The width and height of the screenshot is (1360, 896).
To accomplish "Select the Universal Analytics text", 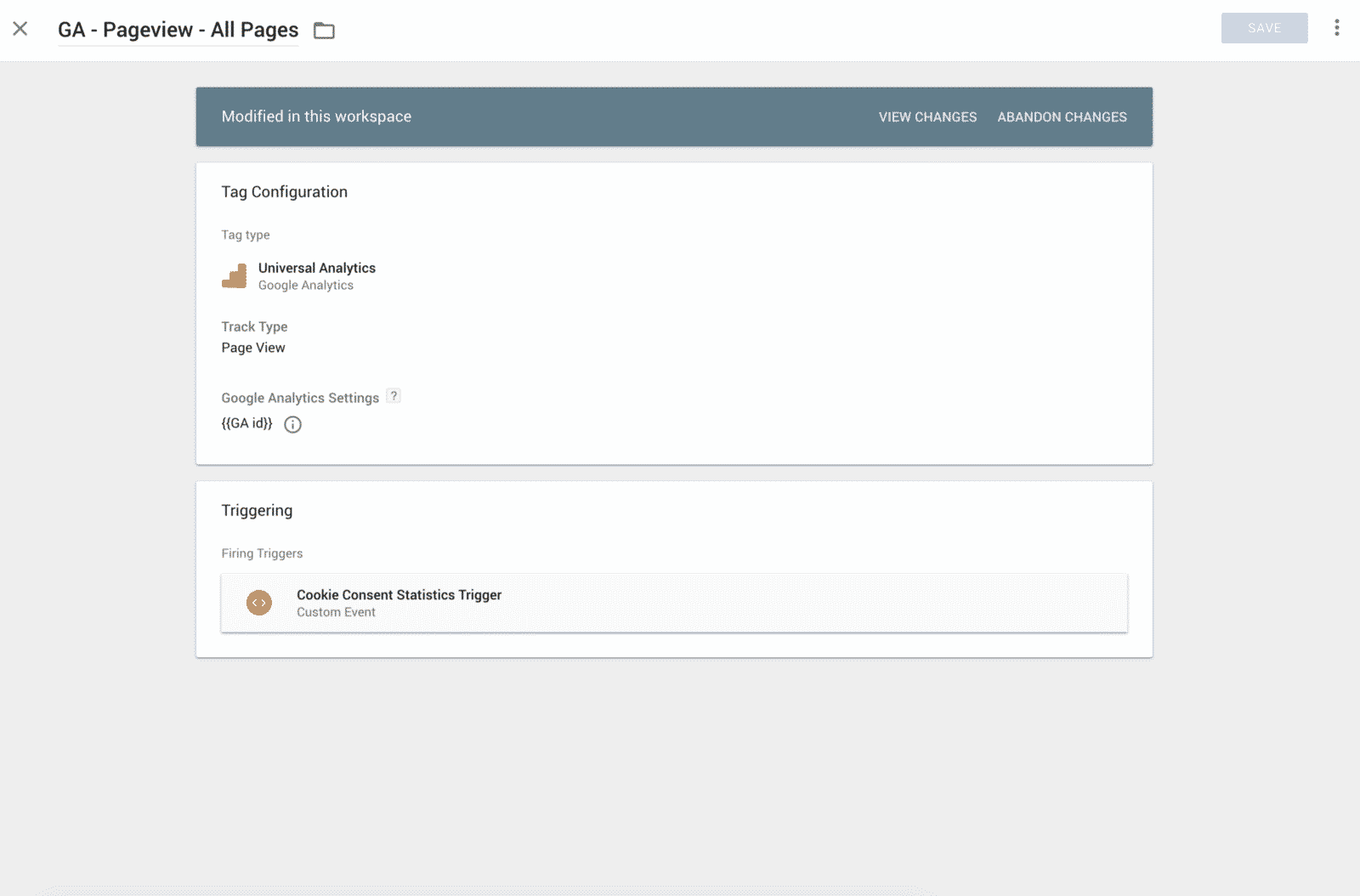I will pos(317,268).
